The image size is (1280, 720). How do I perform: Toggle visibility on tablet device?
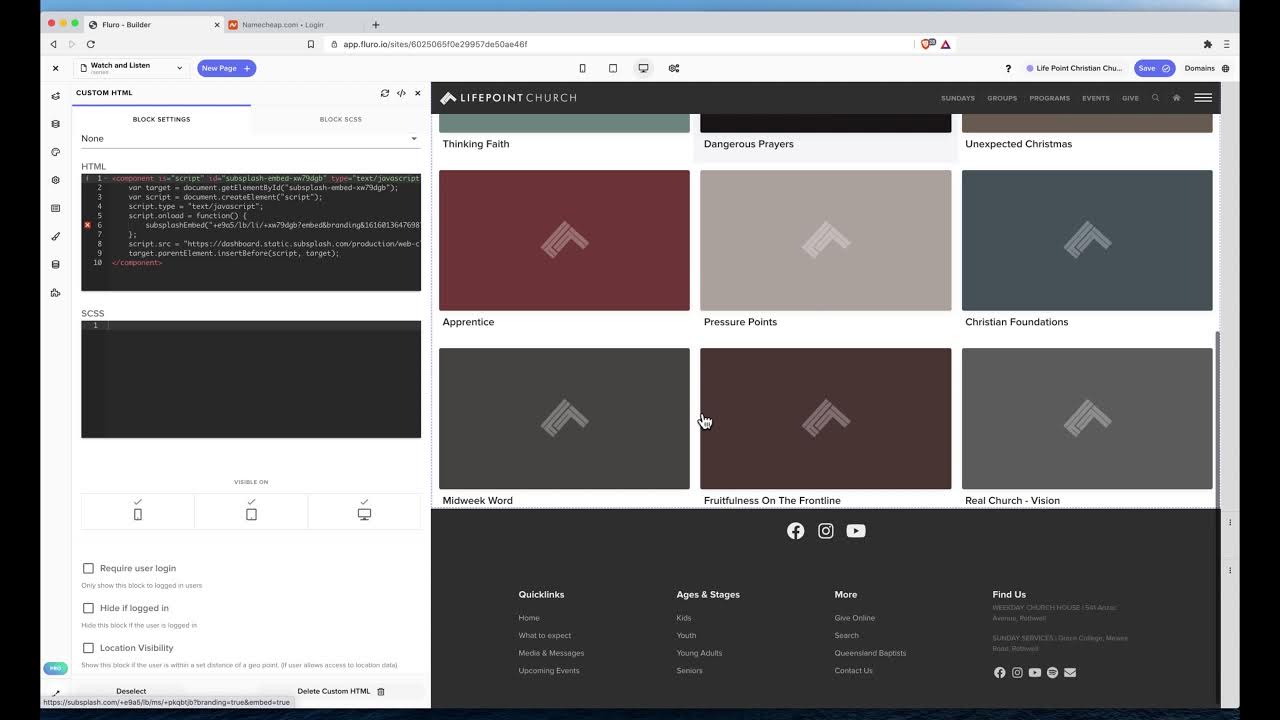251,511
